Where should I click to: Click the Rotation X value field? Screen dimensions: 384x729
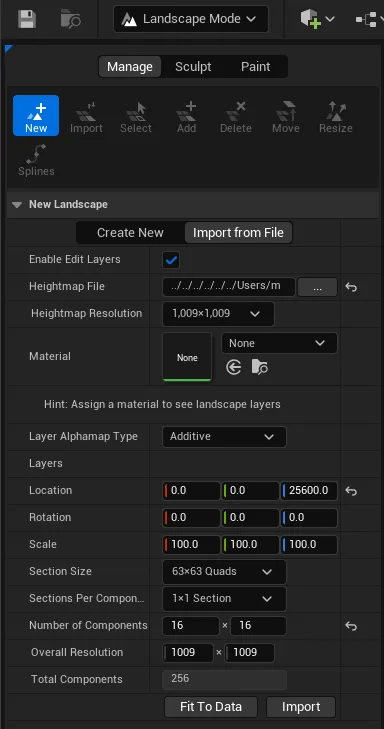click(x=191, y=518)
